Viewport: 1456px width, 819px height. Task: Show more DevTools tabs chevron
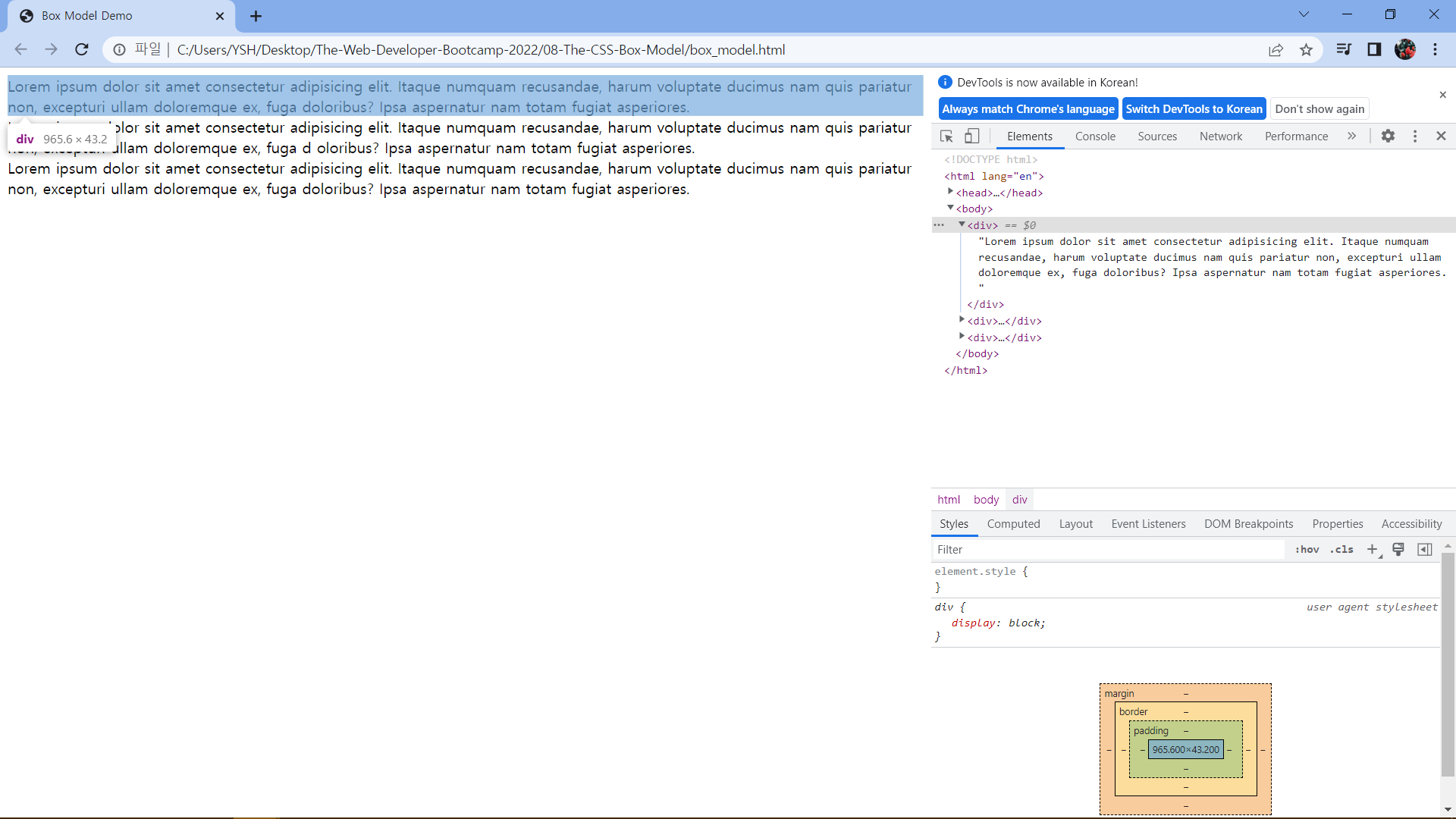pos(1351,136)
